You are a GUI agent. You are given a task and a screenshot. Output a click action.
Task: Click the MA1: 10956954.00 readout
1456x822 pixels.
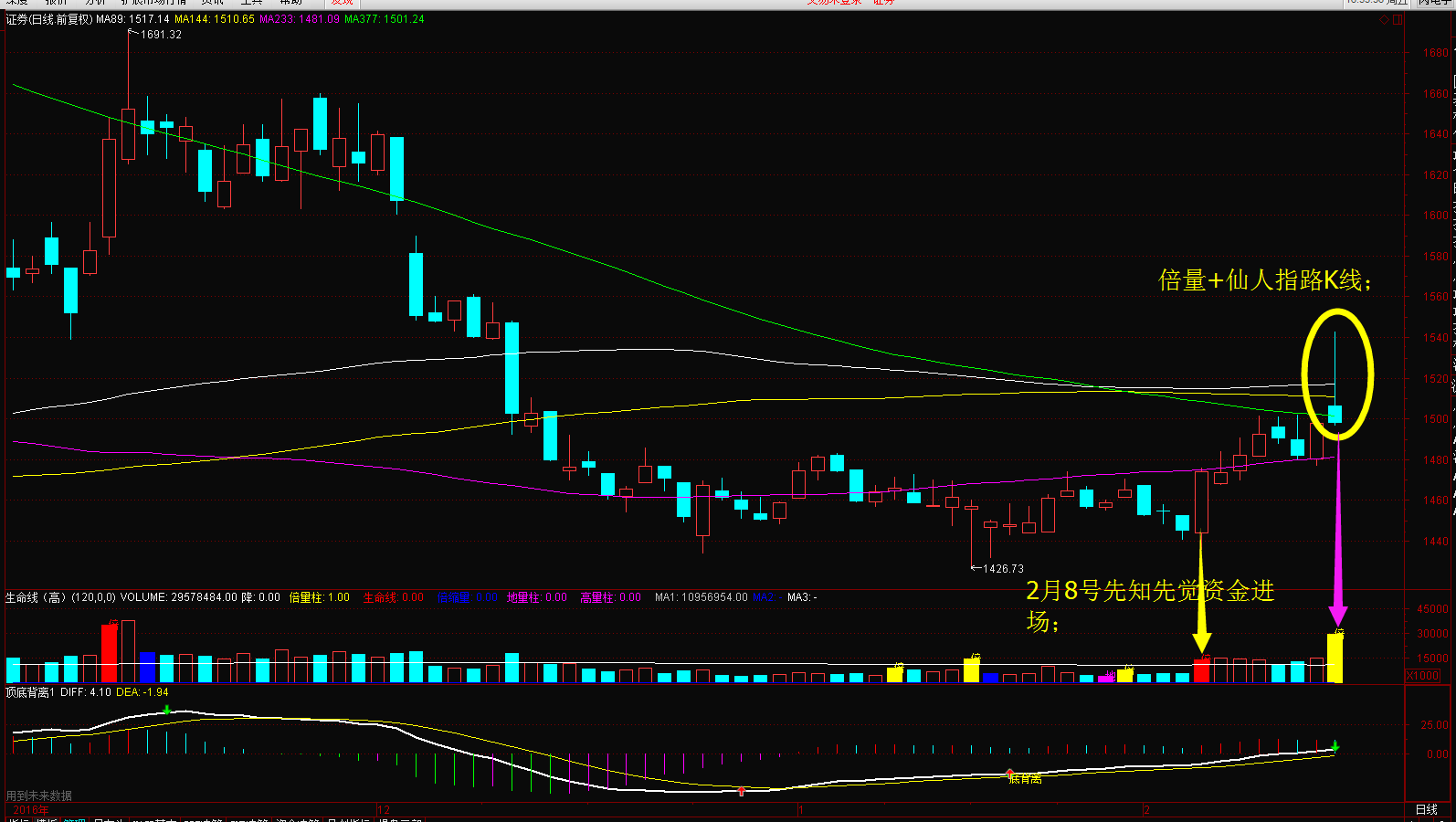click(x=702, y=597)
